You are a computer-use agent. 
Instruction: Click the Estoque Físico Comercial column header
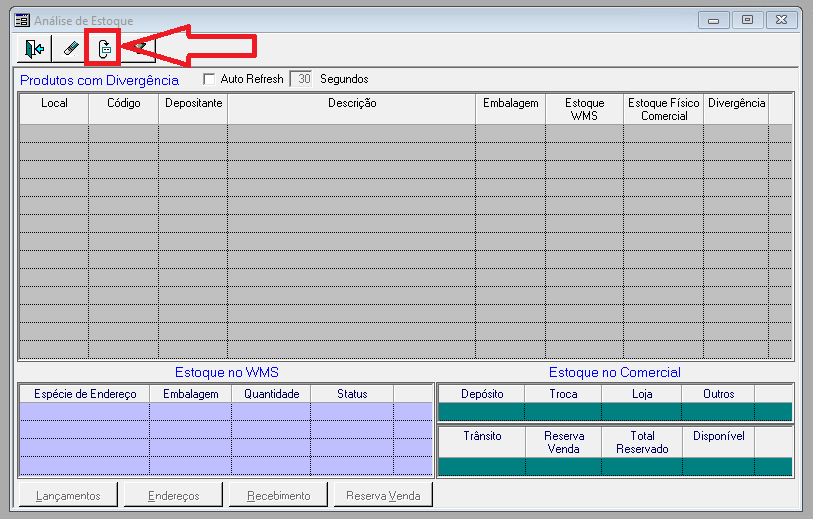(663, 109)
